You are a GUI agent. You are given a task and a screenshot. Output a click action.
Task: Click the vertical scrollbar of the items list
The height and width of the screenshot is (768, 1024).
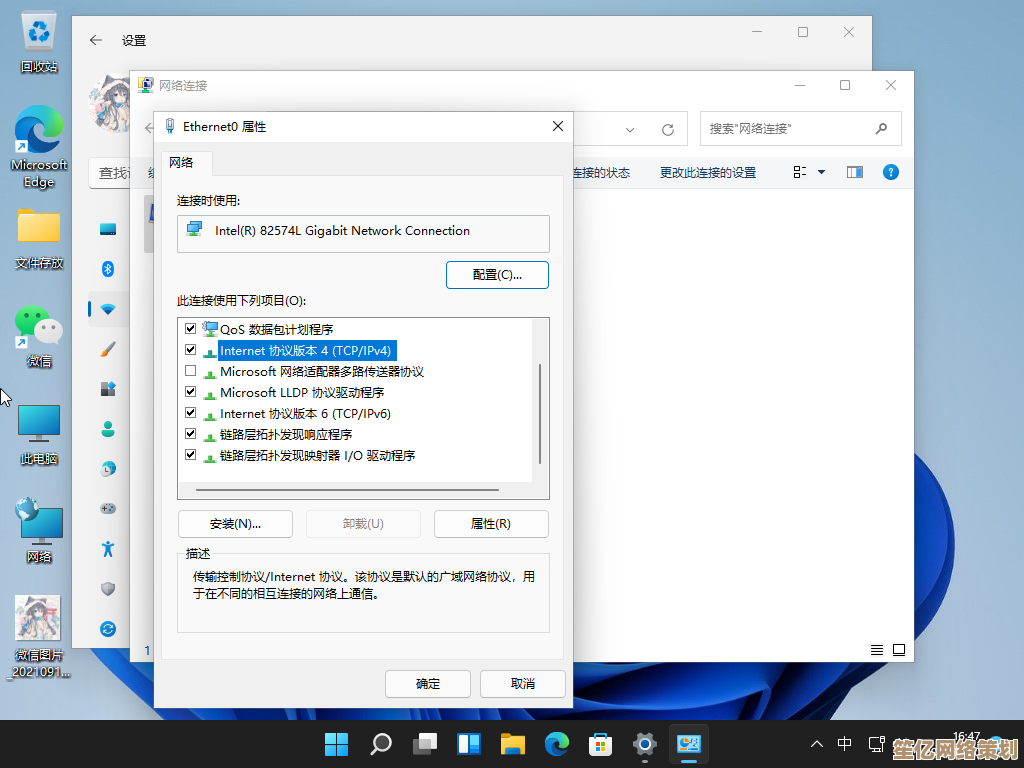click(x=540, y=412)
